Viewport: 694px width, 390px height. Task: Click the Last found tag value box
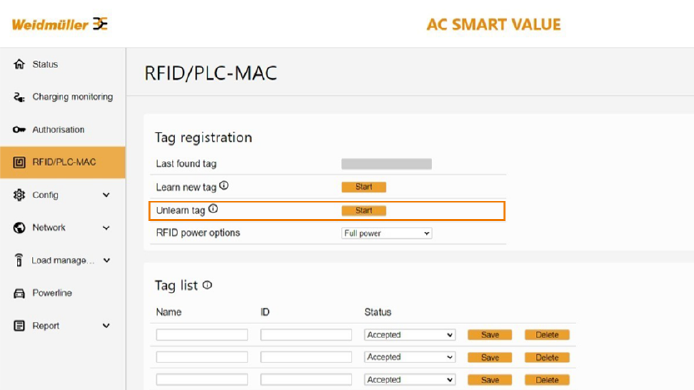[x=386, y=164]
